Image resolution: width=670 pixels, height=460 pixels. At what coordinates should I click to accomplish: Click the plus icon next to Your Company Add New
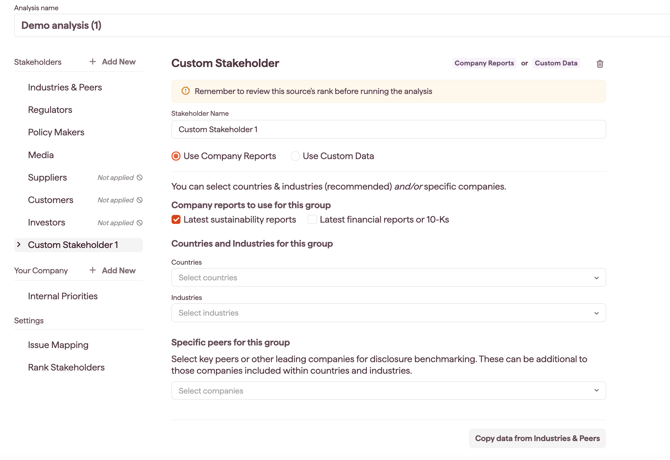[93, 270]
